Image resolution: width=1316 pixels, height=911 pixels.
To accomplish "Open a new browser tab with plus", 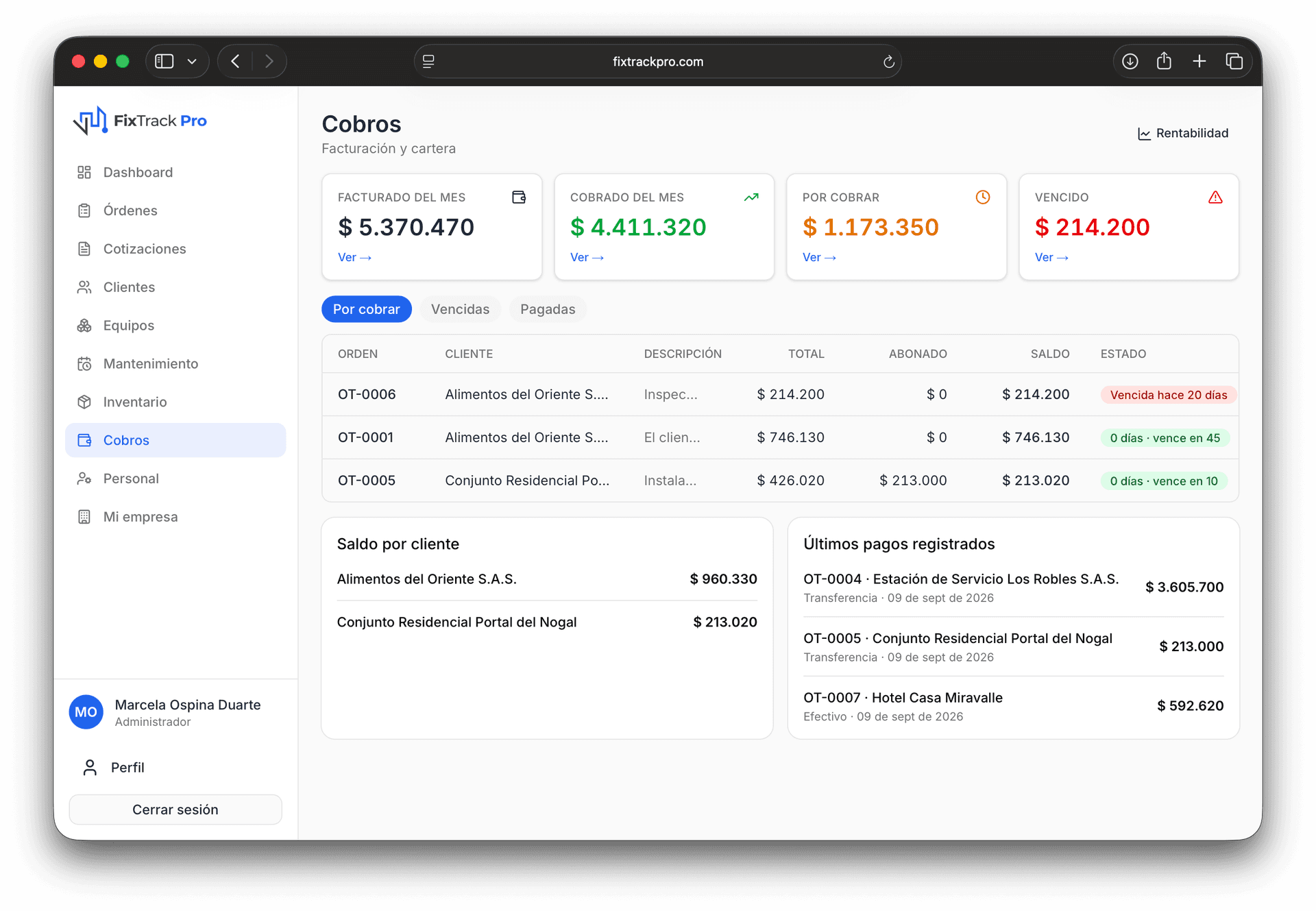I will tap(1199, 62).
